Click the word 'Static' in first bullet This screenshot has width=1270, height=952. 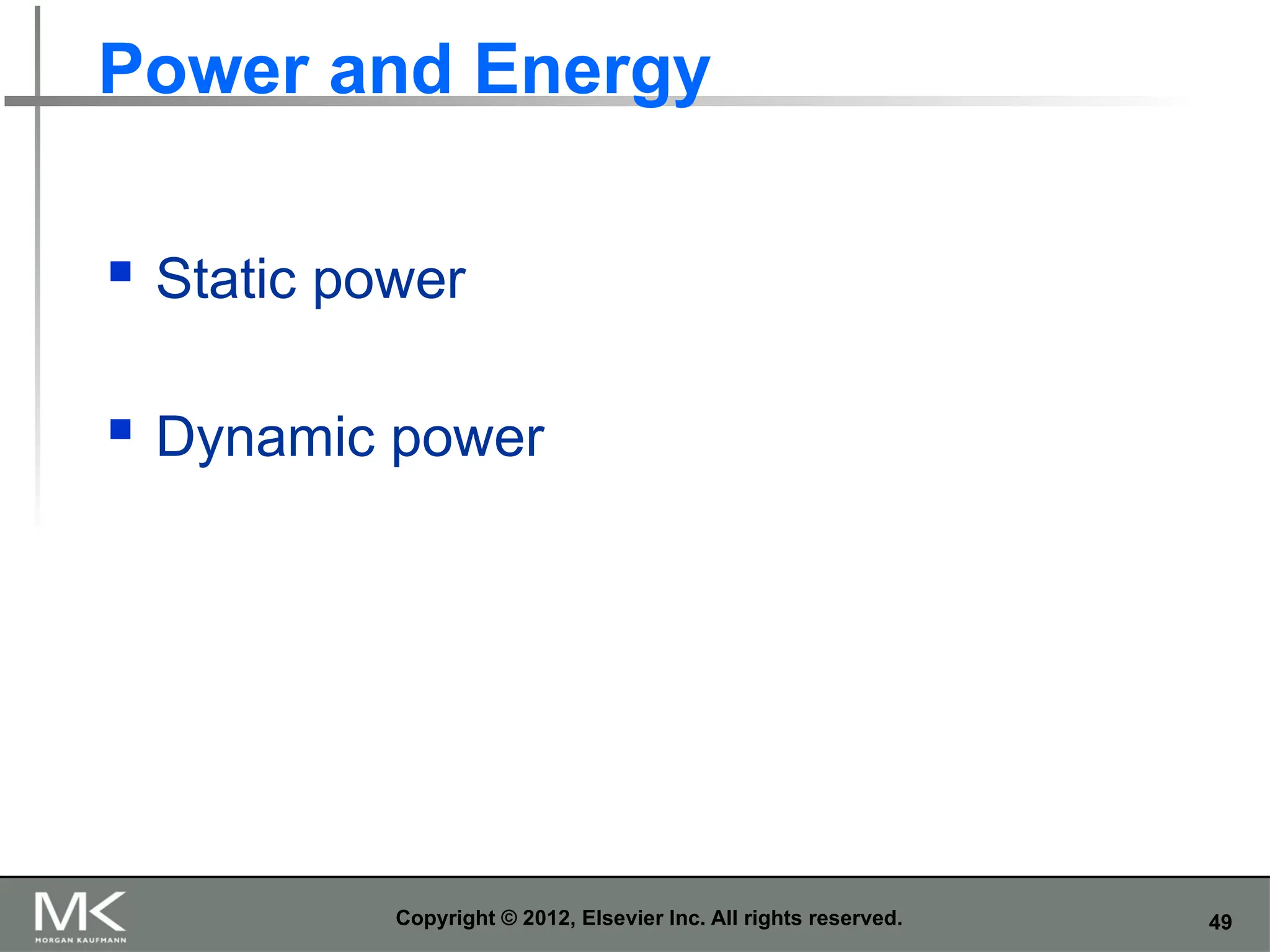coord(226,280)
